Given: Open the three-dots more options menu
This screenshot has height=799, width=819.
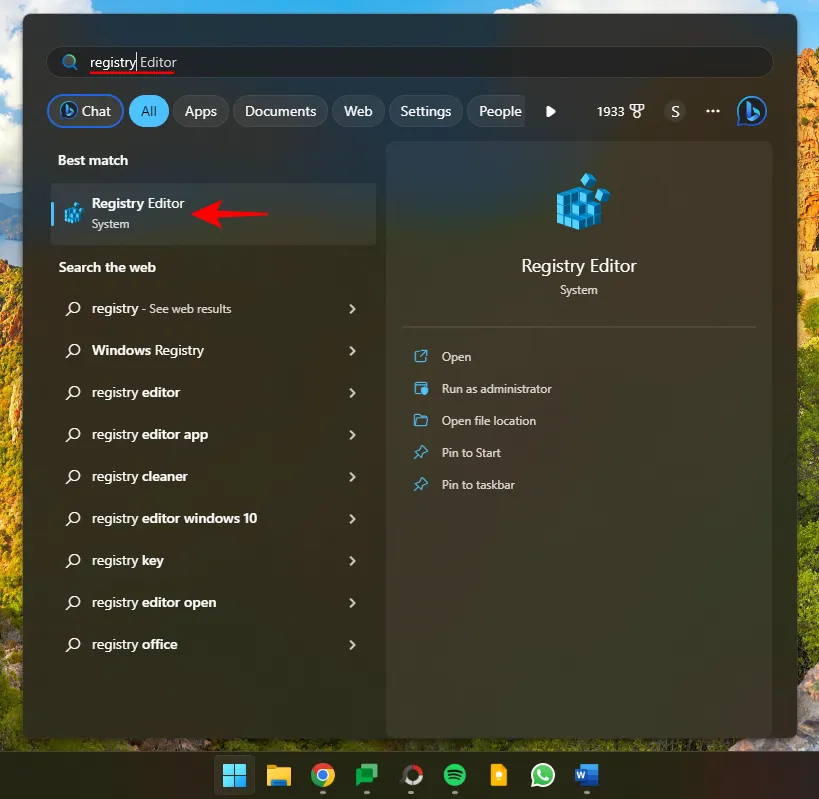Looking at the screenshot, I should pyautogui.click(x=712, y=111).
